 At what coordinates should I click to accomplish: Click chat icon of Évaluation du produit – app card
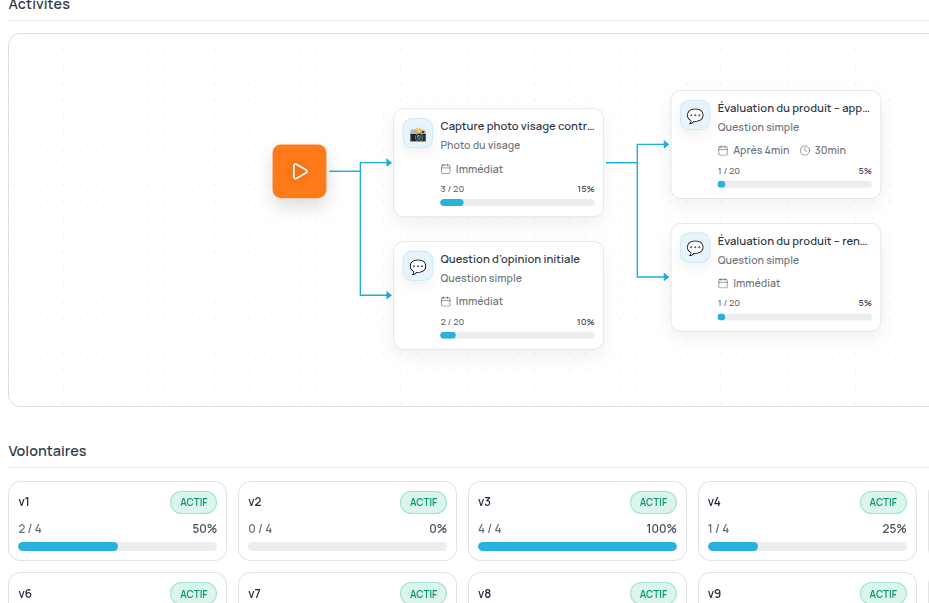point(695,115)
